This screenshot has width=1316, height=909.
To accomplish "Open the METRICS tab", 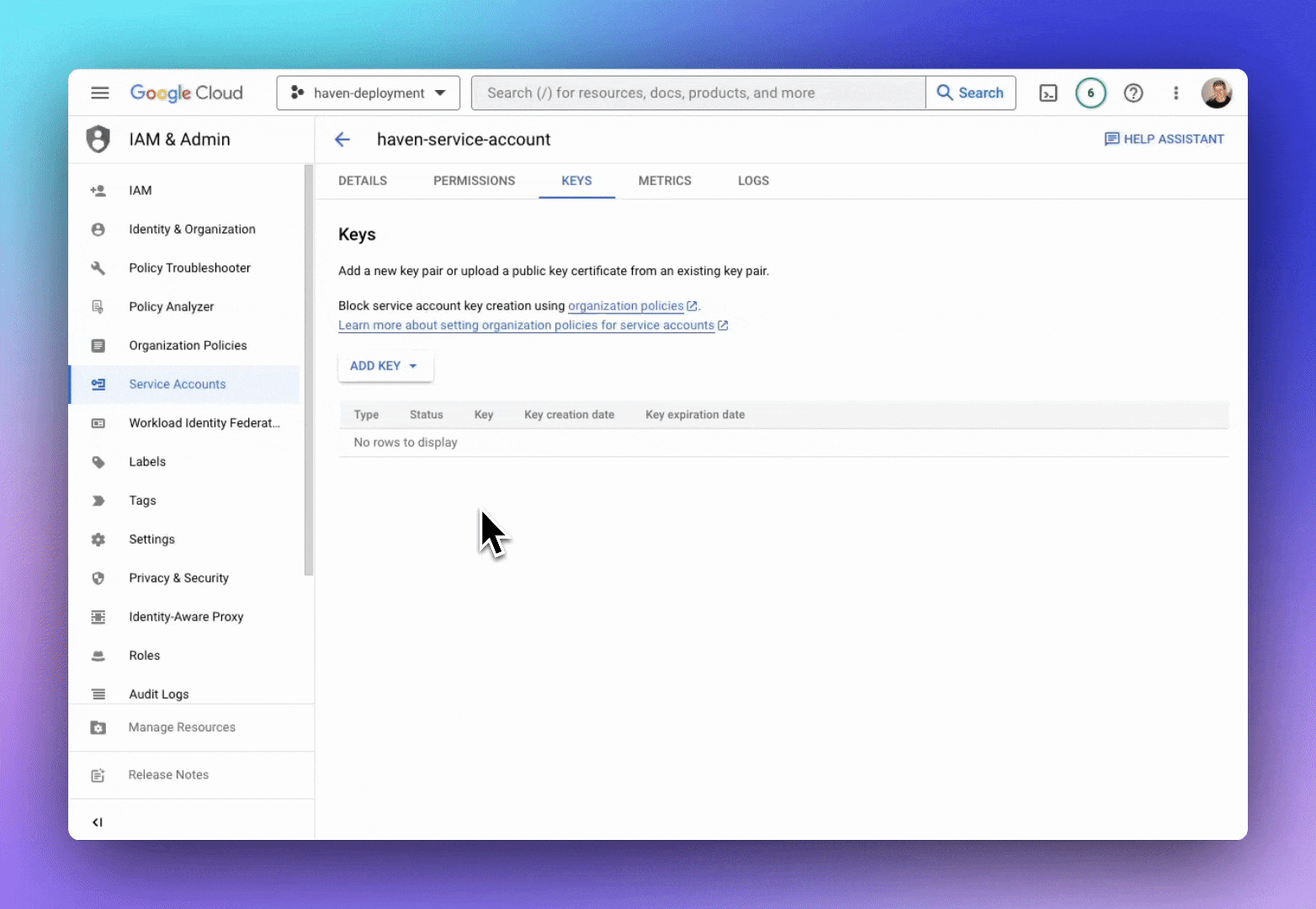I will click(665, 181).
